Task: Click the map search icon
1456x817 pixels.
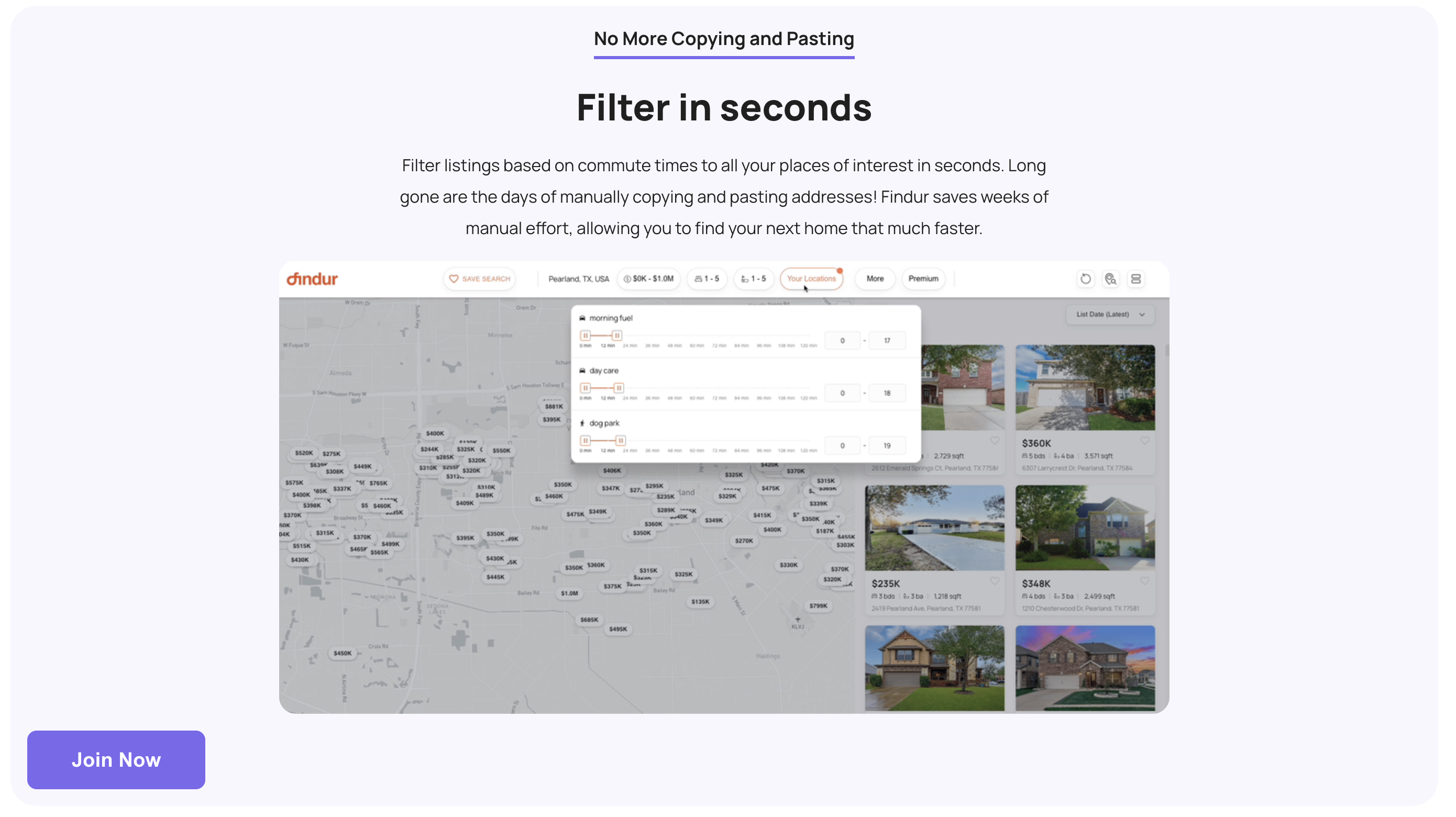Action: click(x=1111, y=279)
